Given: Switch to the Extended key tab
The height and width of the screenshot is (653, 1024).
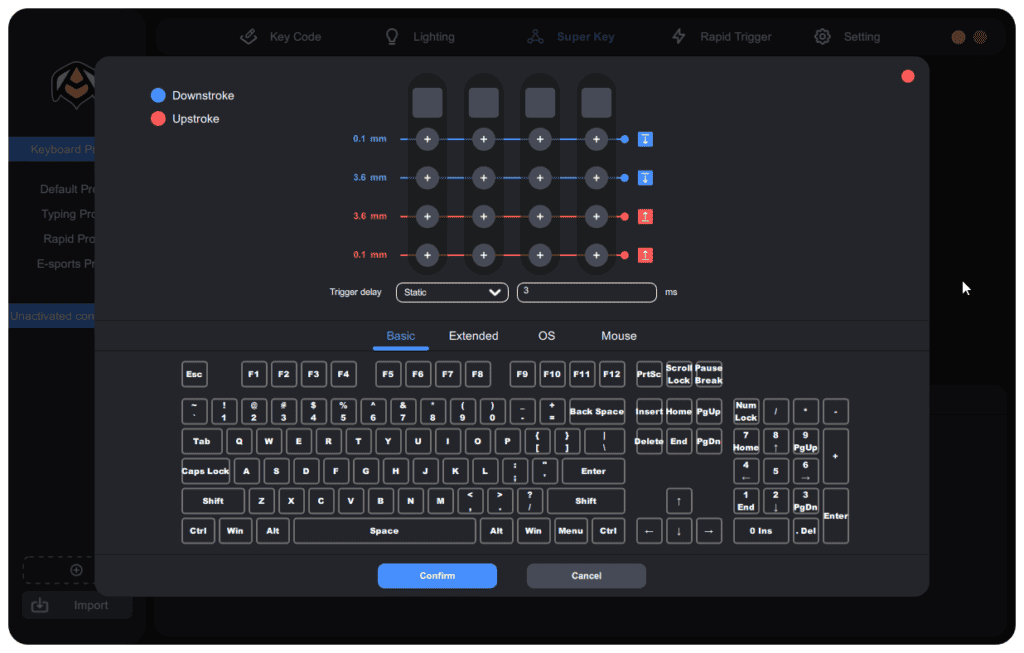Looking at the screenshot, I should pos(473,336).
